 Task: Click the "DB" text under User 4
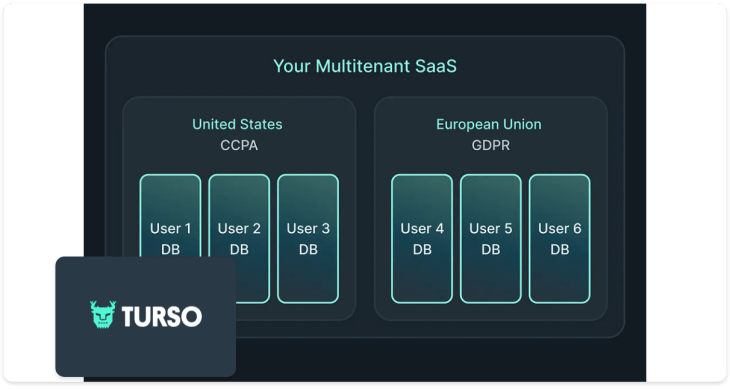[x=422, y=249]
